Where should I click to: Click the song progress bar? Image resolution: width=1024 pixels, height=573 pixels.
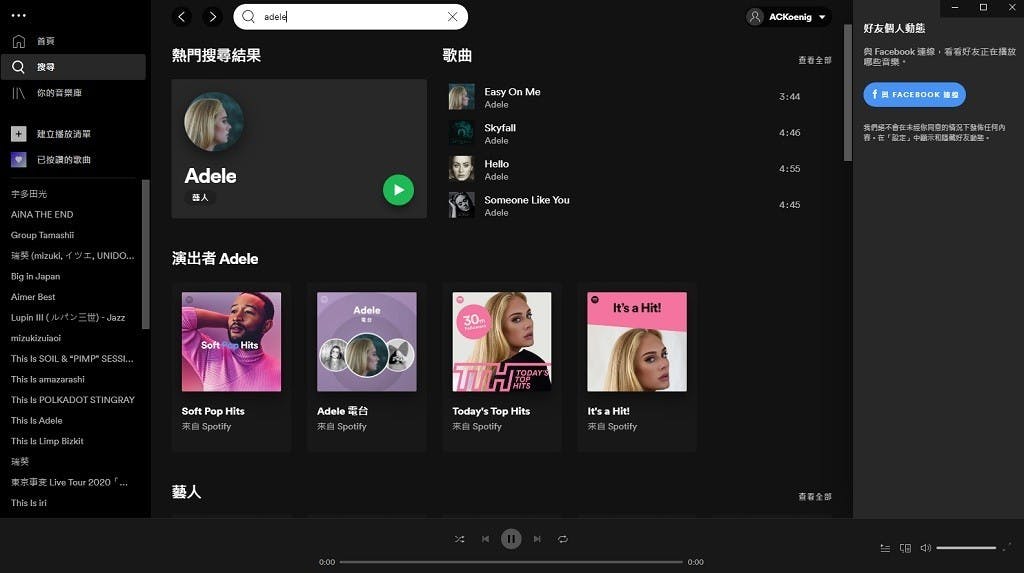click(511, 562)
